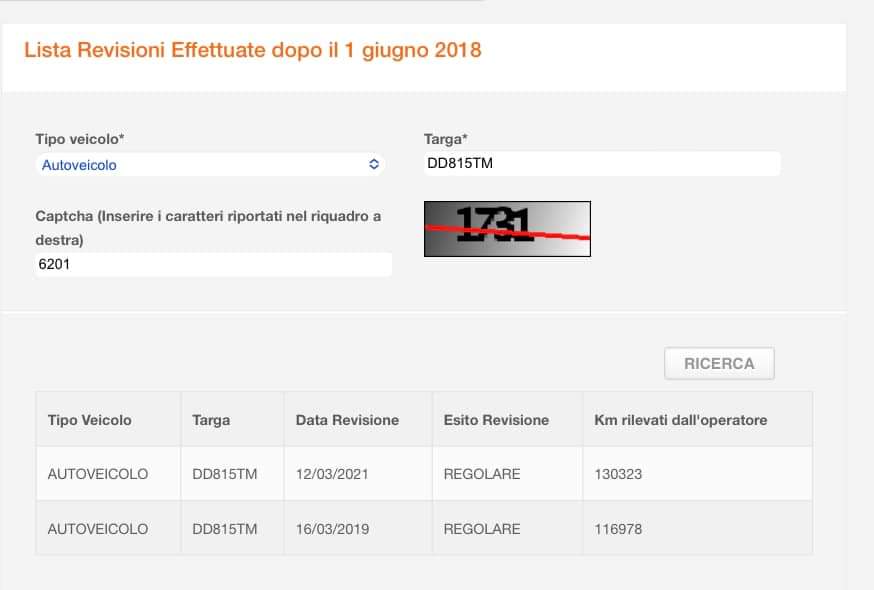Click the 130323 km value
Screen dimensions: 874x590
point(618,474)
